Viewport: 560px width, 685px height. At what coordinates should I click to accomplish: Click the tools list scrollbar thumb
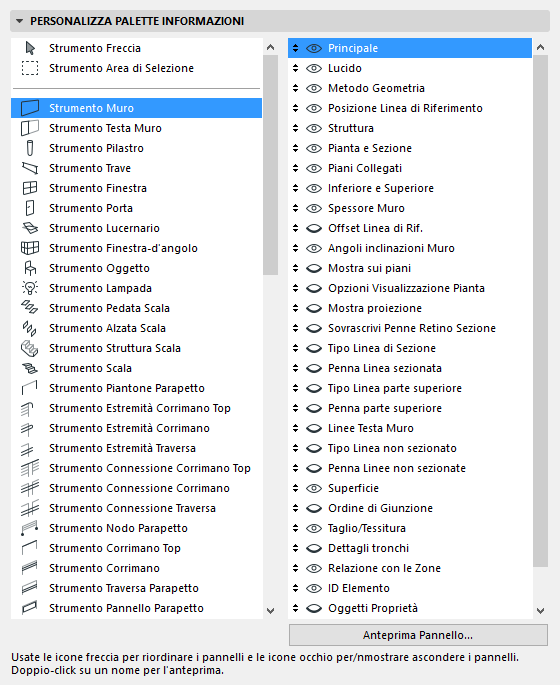click(270, 165)
